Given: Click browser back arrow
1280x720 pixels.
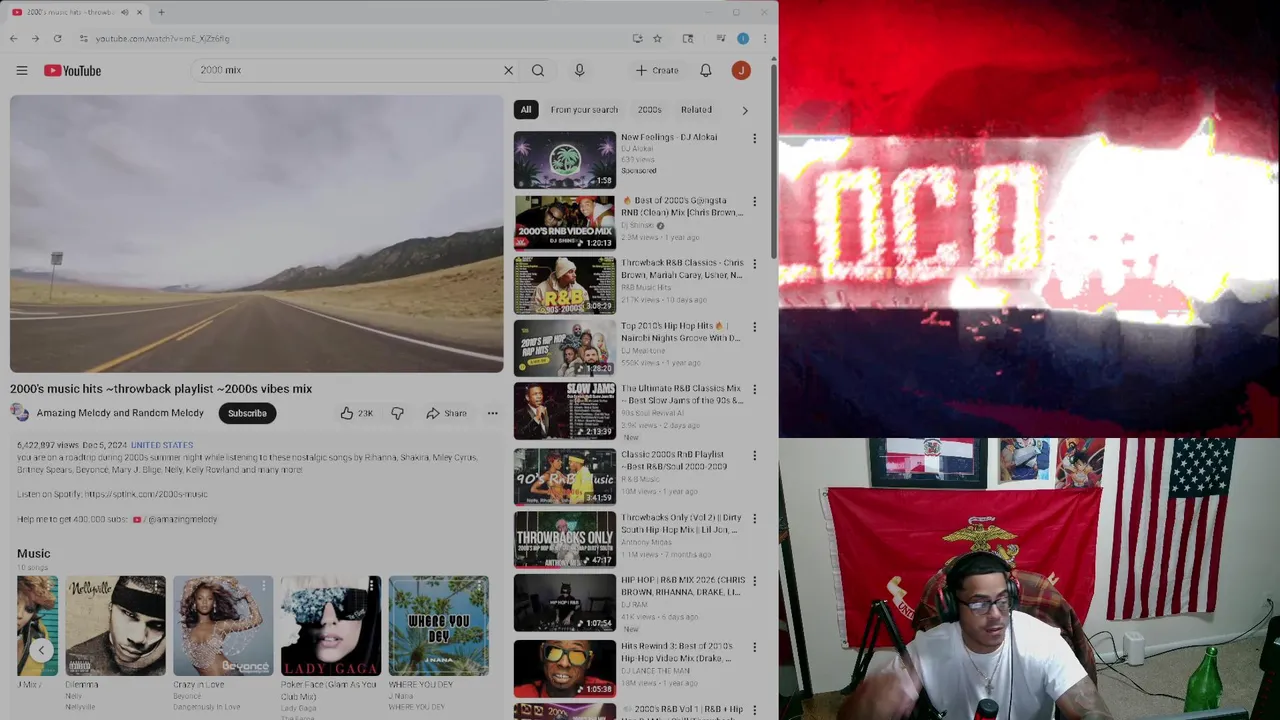Looking at the screenshot, I should (13, 38).
